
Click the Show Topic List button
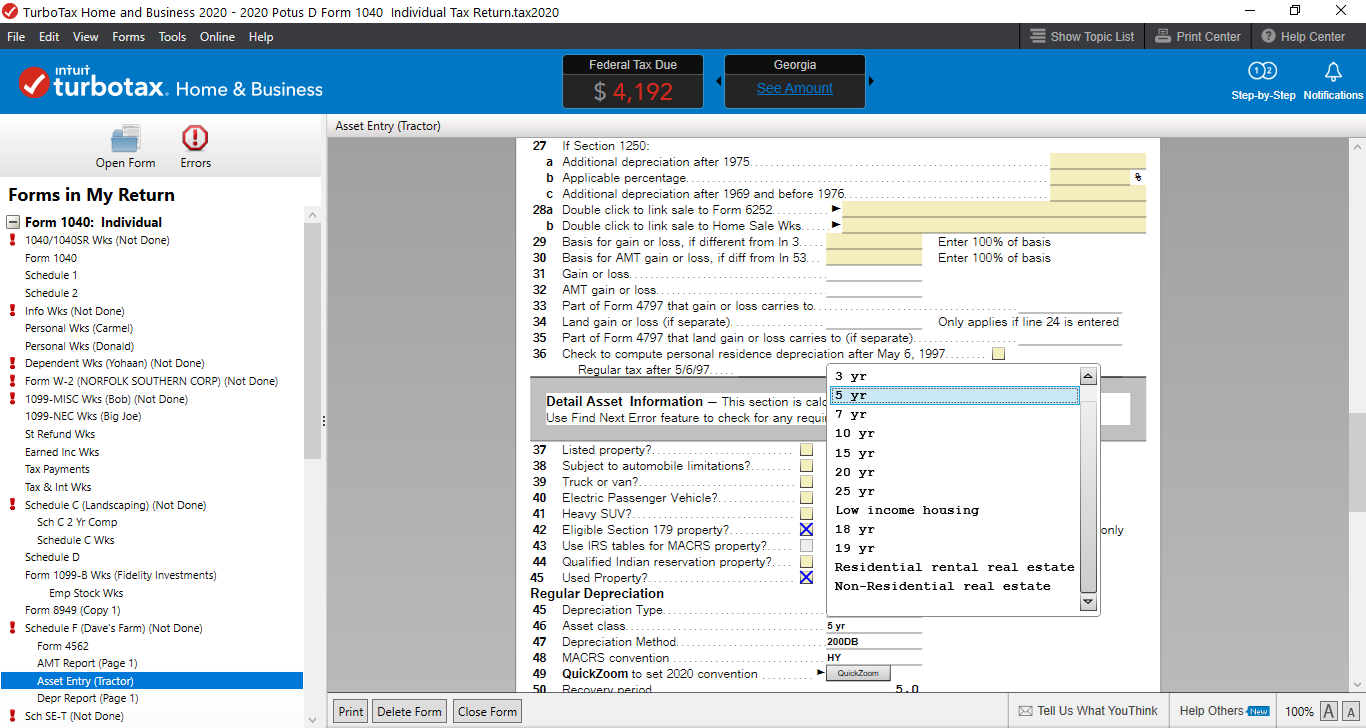tap(1082, 36)
